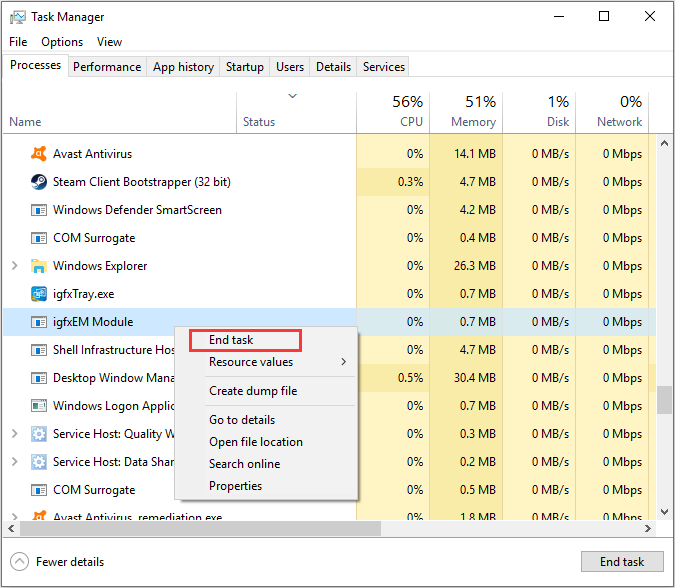Click the 26.3 MB memory value
The height and width of the screenshot is (588, 675).
pos(475,266)
